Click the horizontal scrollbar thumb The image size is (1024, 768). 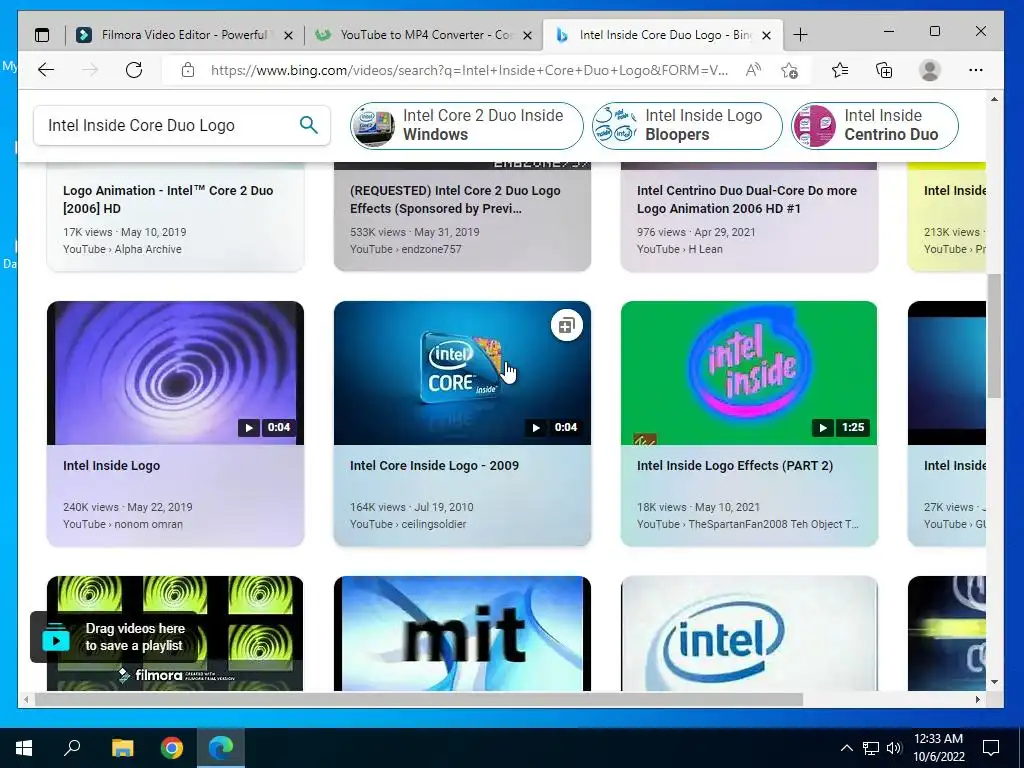[418, 699]
